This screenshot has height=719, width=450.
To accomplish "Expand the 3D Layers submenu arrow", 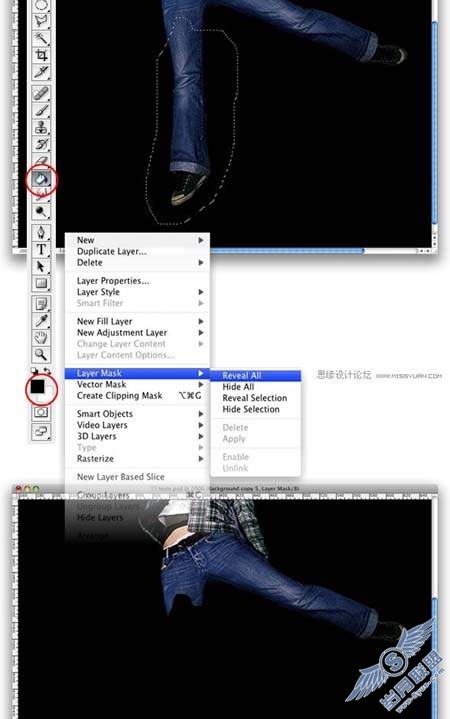I will point(201,436).
